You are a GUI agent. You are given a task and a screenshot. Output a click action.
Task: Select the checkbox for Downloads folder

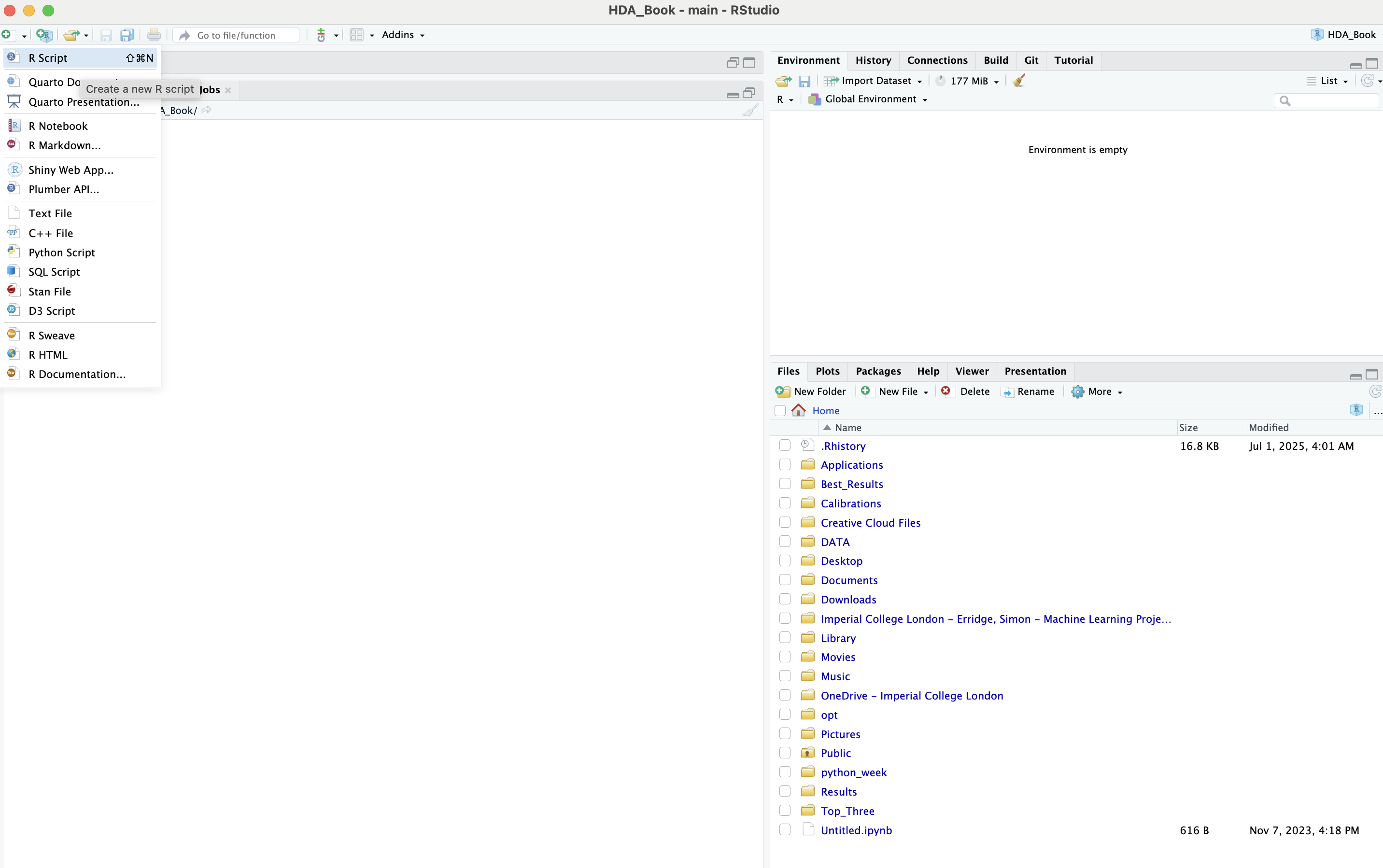click(784, 599)
